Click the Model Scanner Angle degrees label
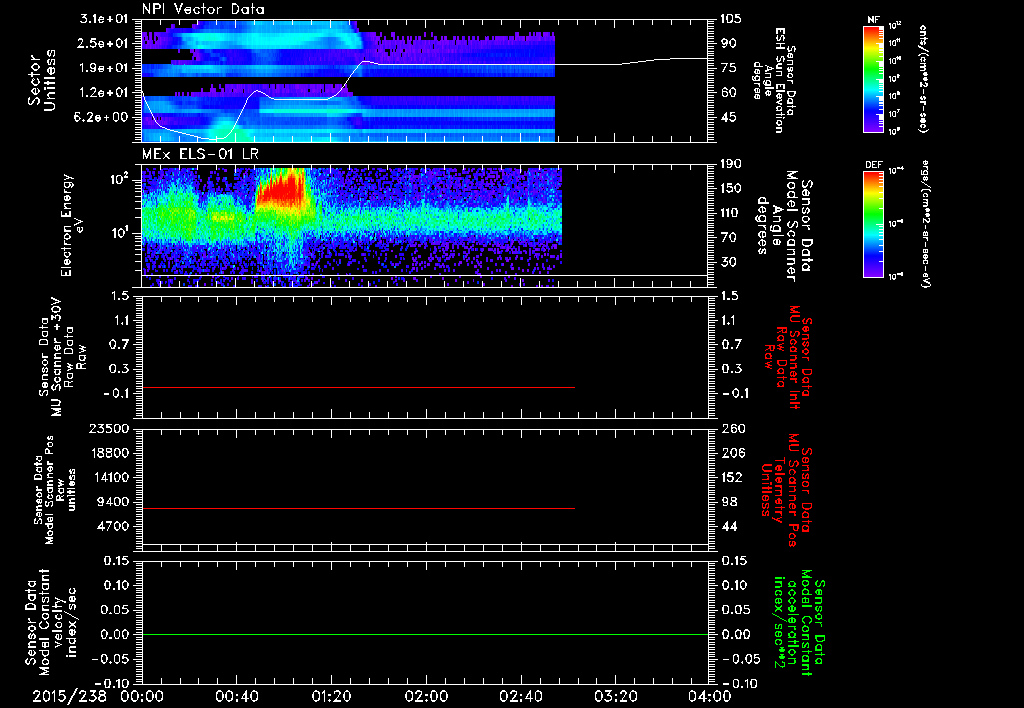The height and width of the screenshot is (708, 1024). (784, 225)
